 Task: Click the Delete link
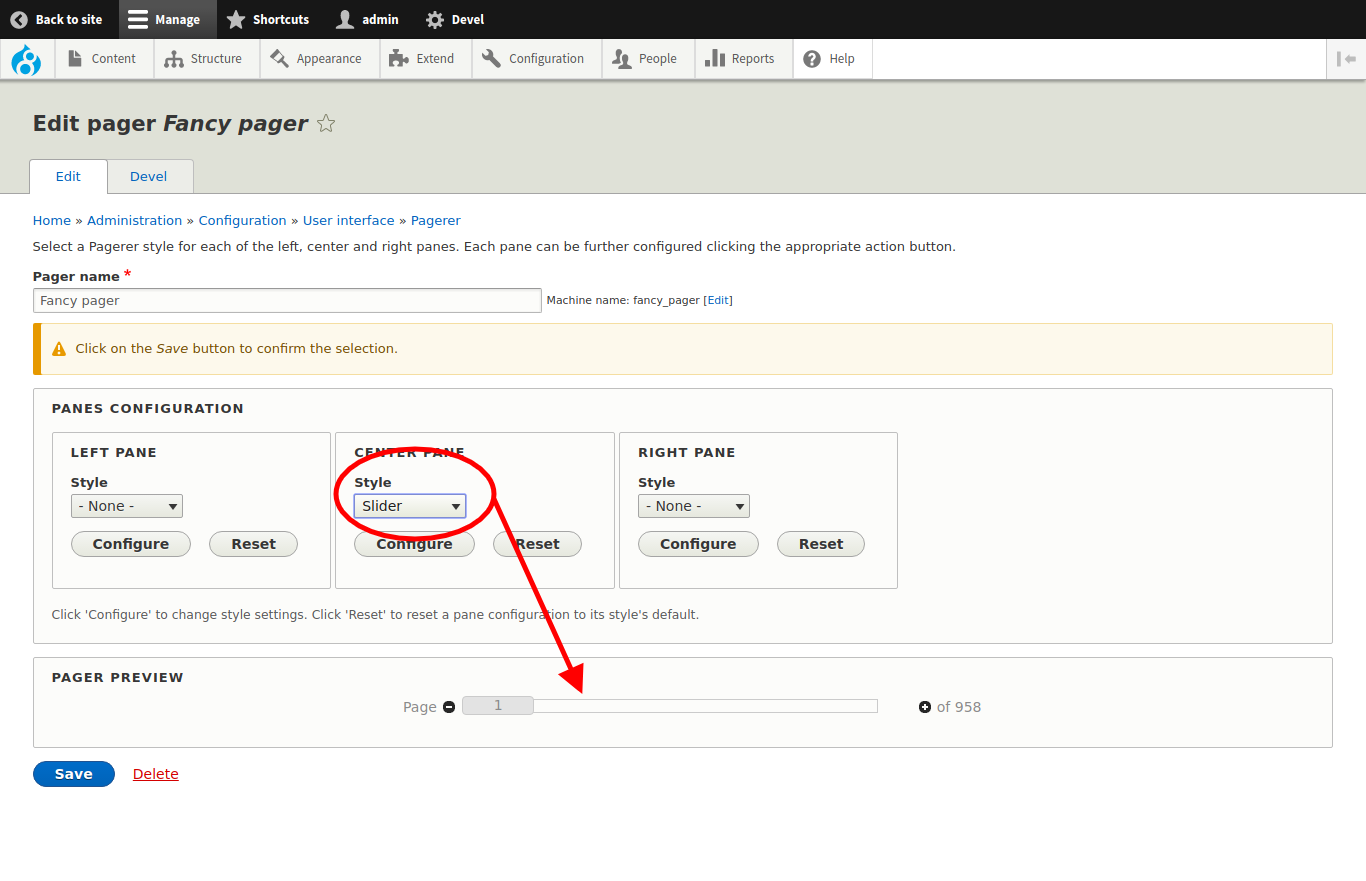click(x=155, y=774)
